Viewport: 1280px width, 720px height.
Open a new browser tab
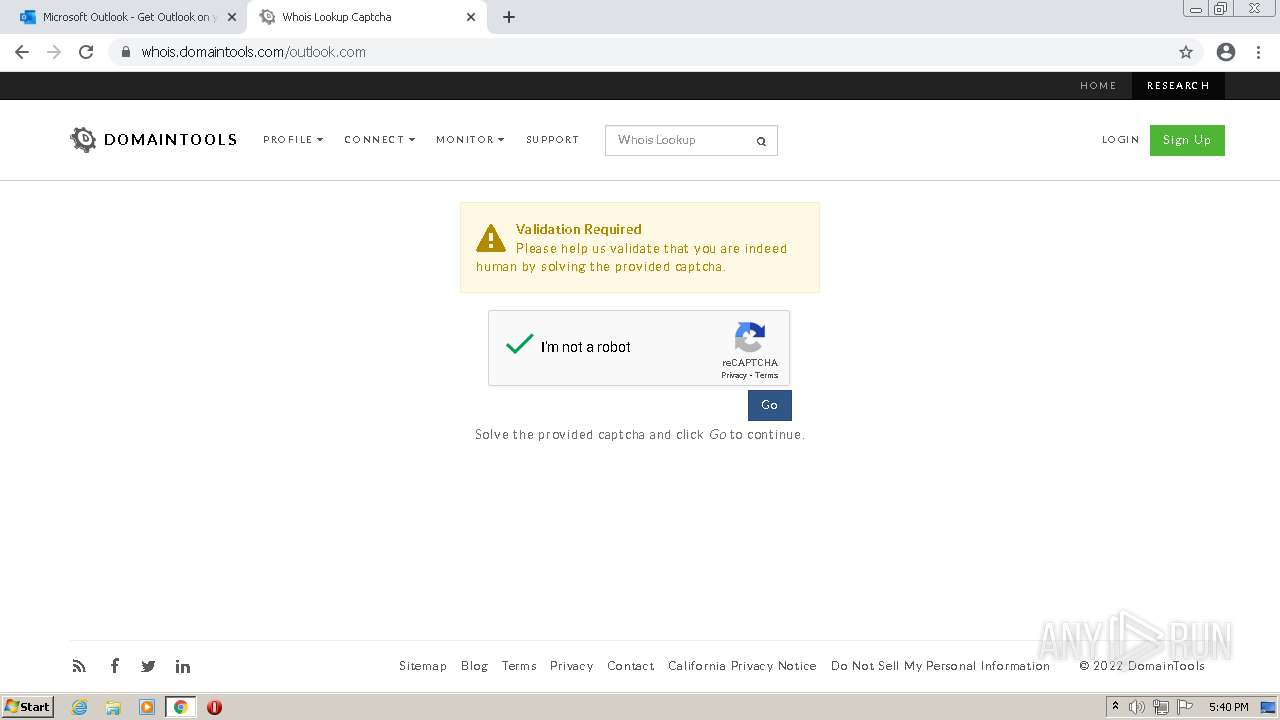tap(509, 17)
